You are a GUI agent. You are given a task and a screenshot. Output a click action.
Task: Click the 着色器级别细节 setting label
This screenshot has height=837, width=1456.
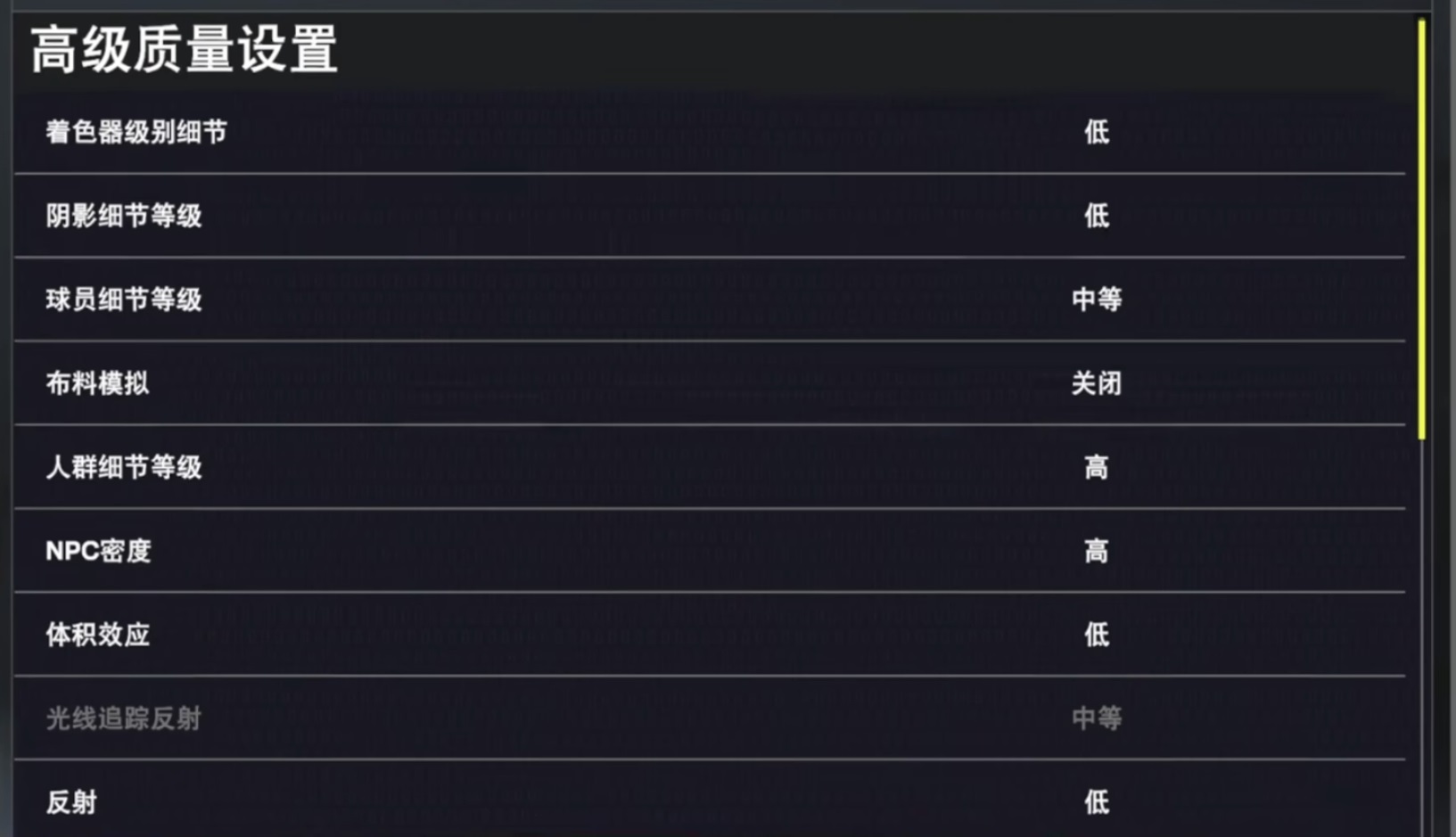(136, 132)
